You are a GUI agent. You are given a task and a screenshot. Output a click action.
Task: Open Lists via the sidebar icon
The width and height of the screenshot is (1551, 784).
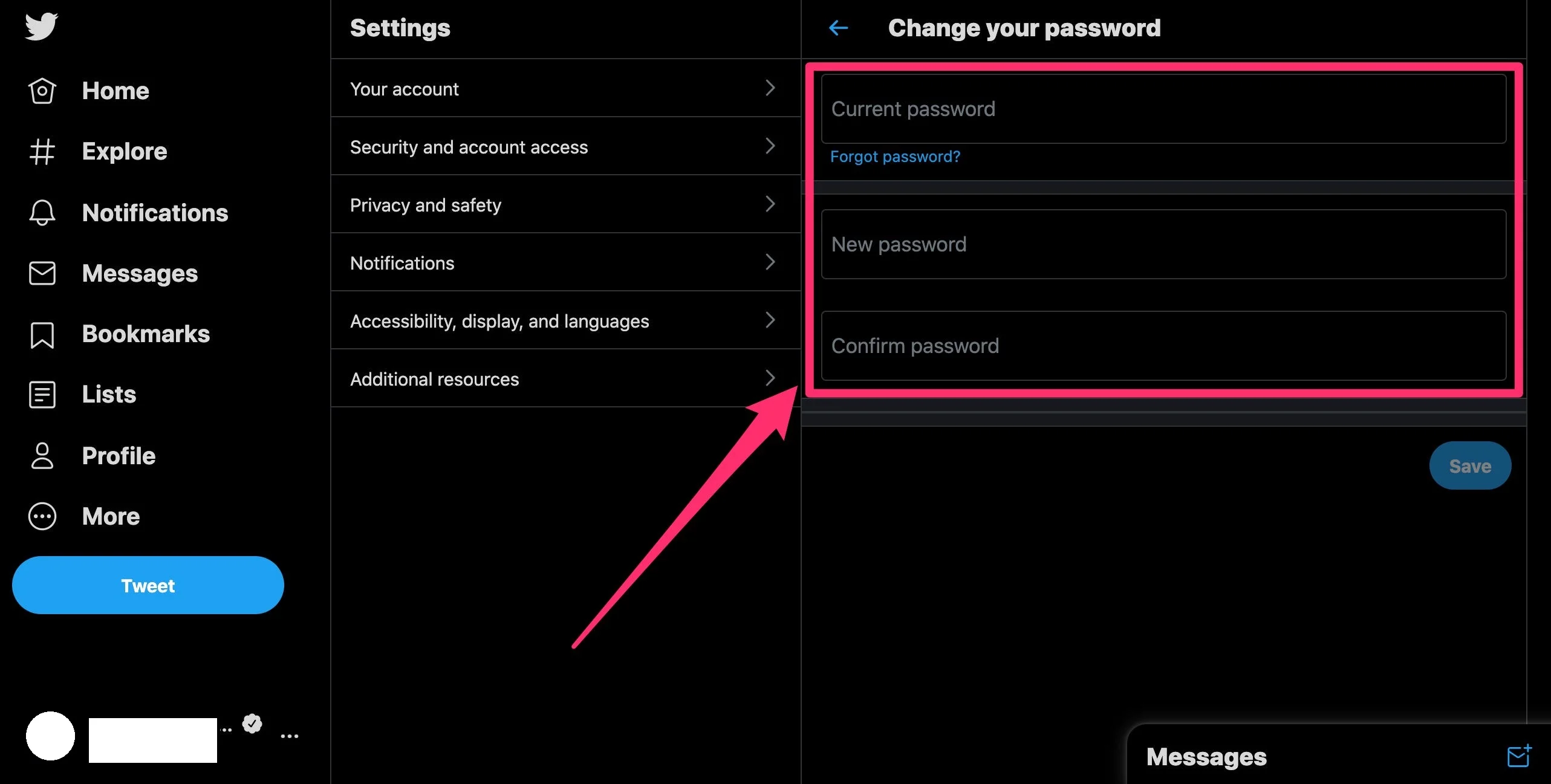[x=42, y=395]
